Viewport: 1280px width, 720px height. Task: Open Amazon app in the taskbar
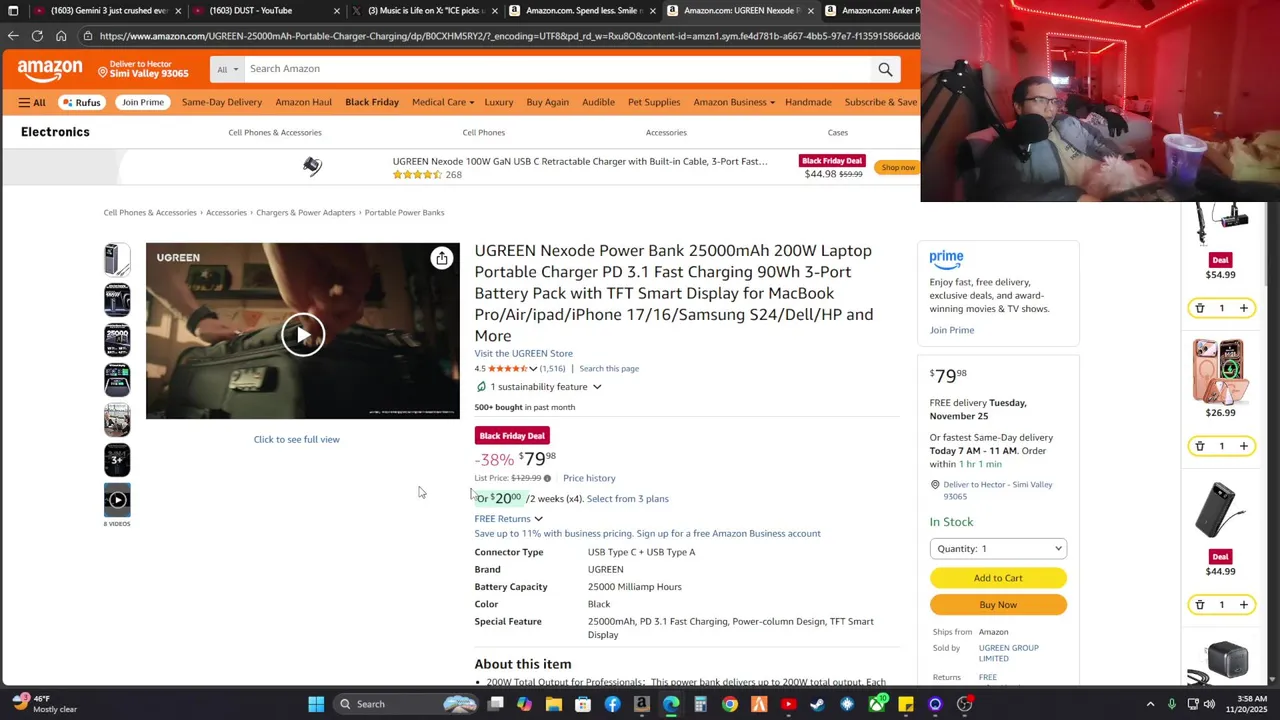tap(642, 704)
